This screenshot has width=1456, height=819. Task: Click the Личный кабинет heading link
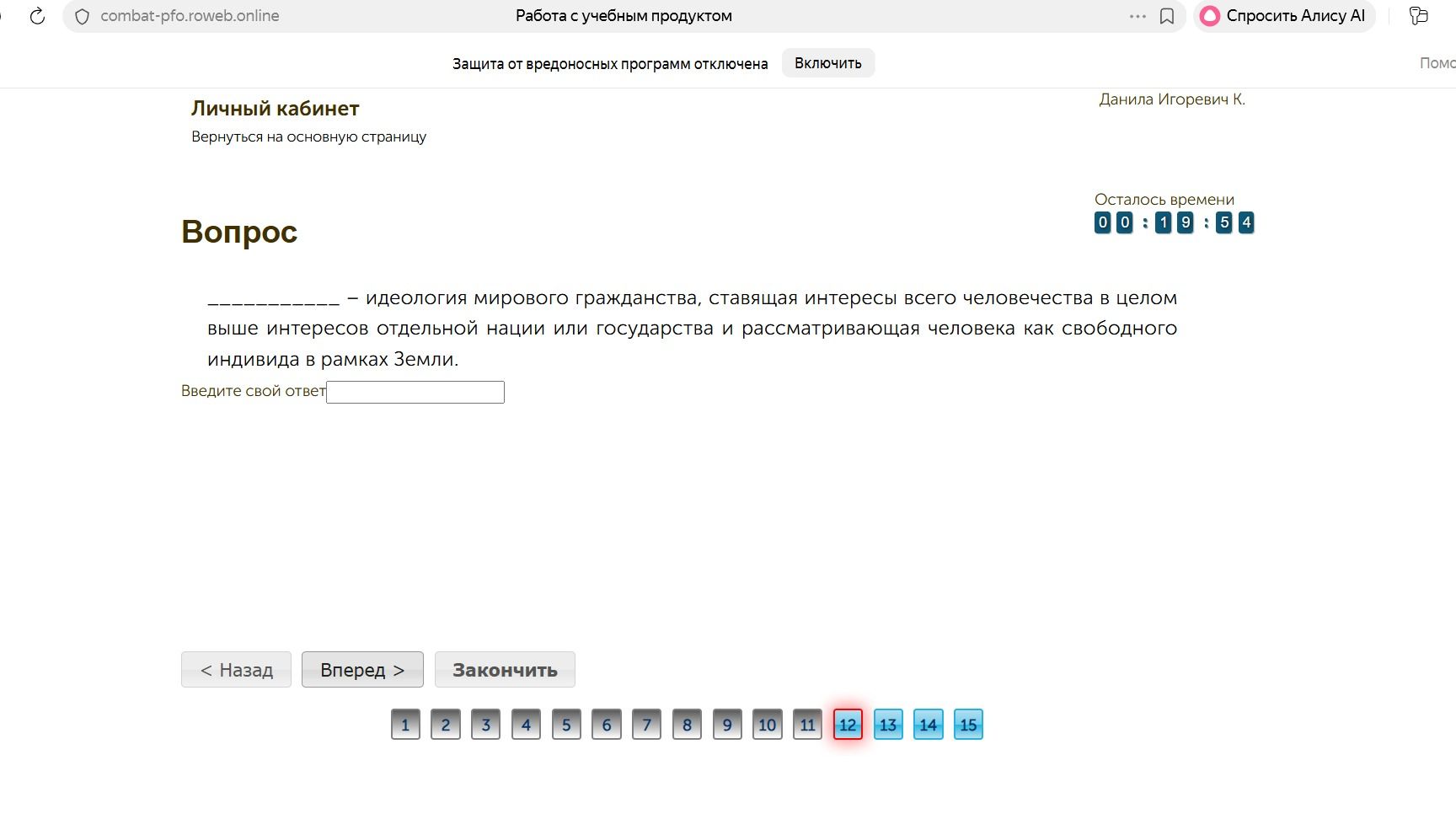point(276,109)
